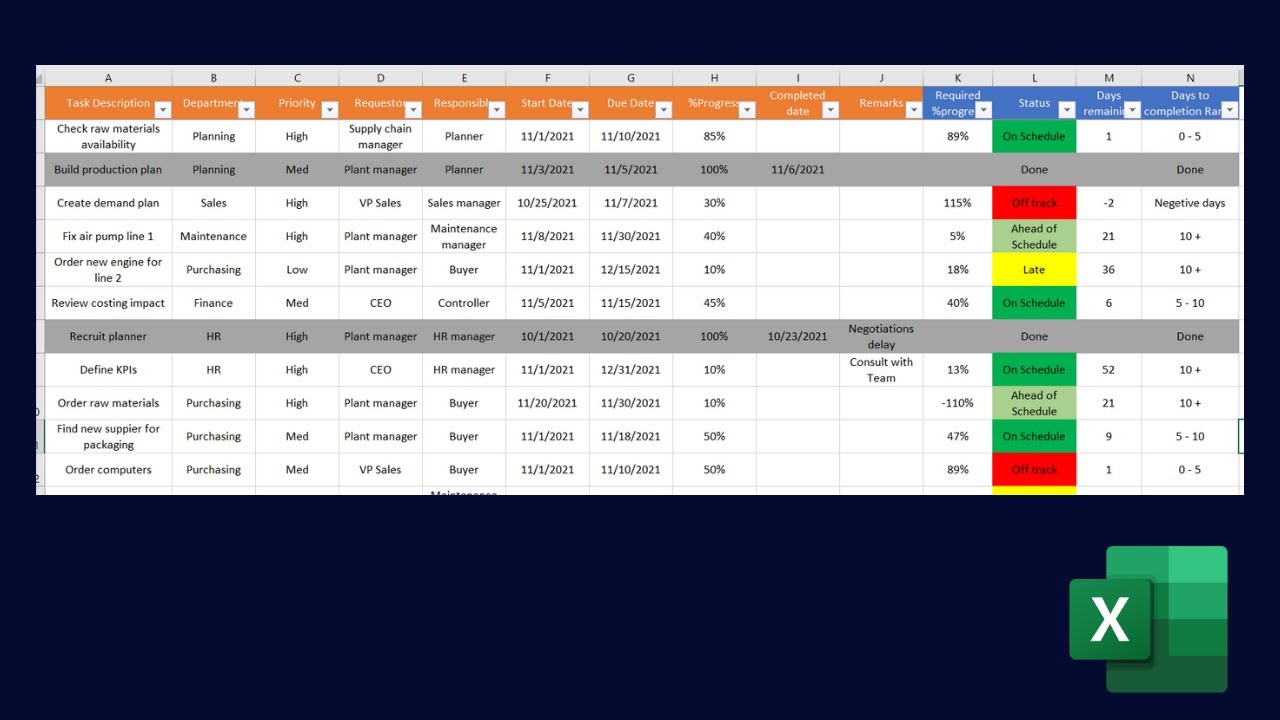
Task: Select the 'Maintenance manager' responsible cell
Action: (464, 236)
